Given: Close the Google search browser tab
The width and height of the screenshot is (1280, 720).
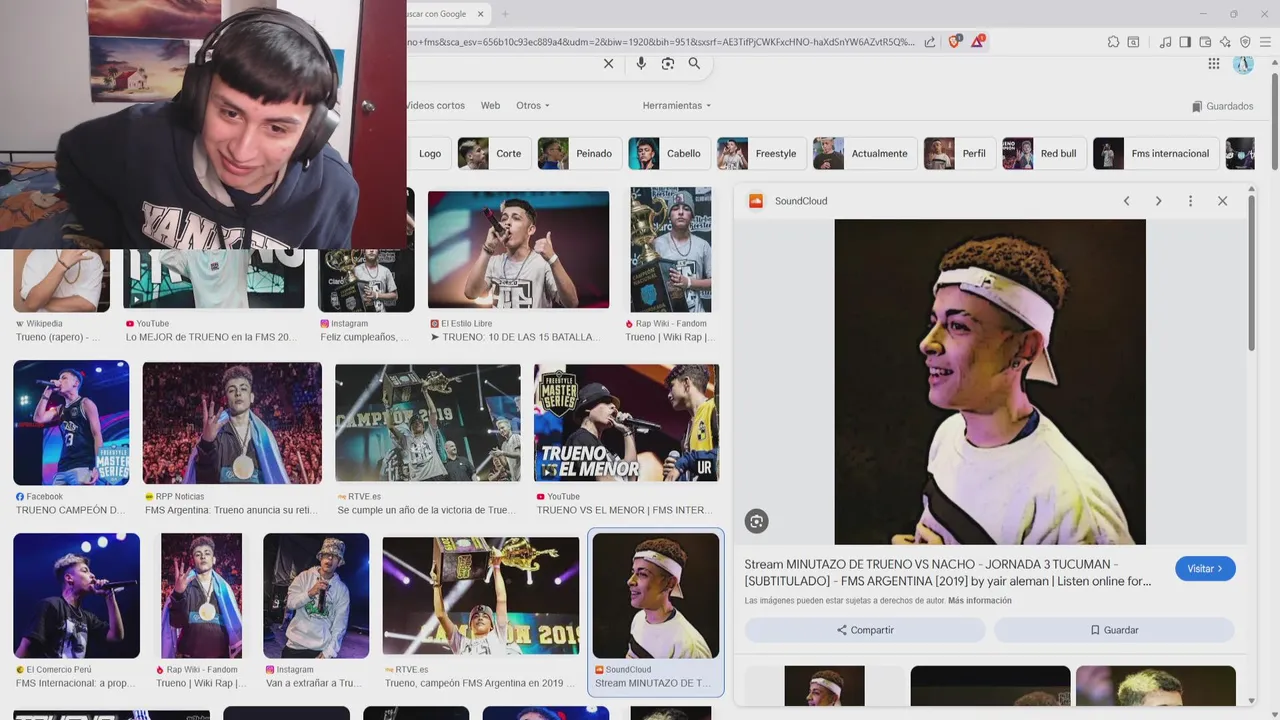Looking at the screenshot, I should coord(481,14).
